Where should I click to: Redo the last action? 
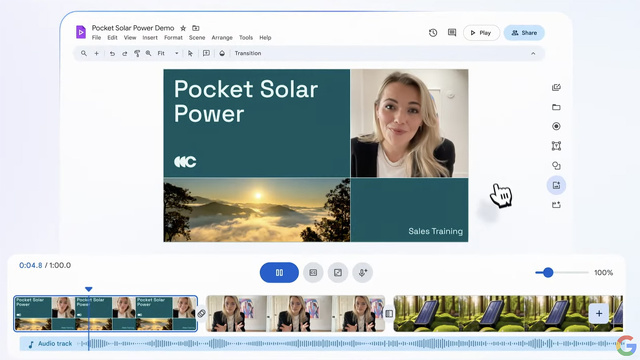tap(124, 53)
